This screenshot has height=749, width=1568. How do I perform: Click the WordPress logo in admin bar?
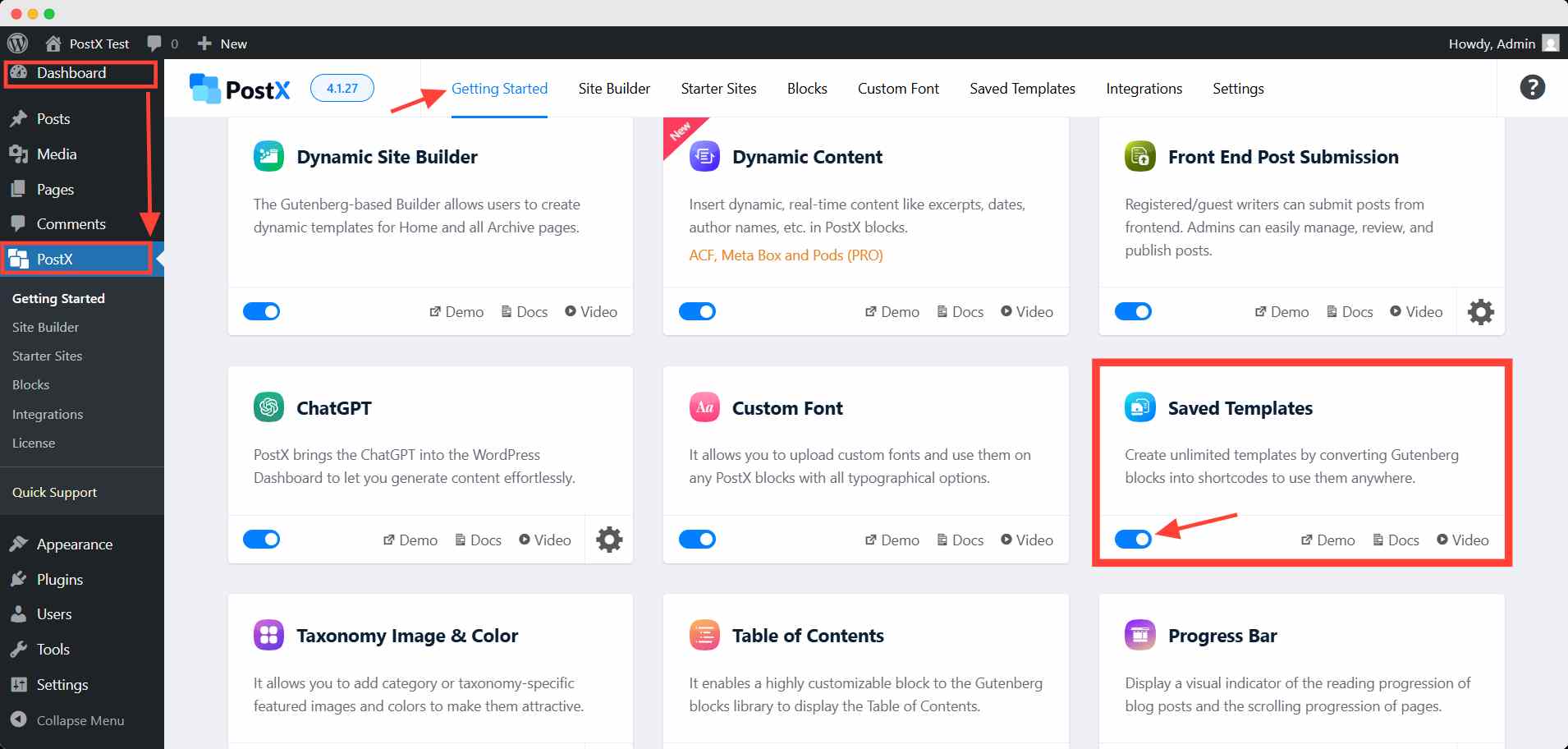pyautogui.click(x=17, y=44)
